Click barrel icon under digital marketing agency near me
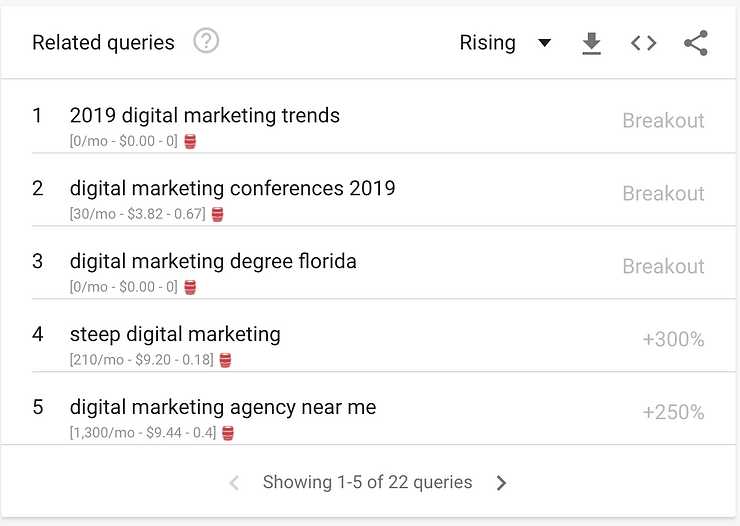The image size is (740, 526). click(x=228, y=433)
